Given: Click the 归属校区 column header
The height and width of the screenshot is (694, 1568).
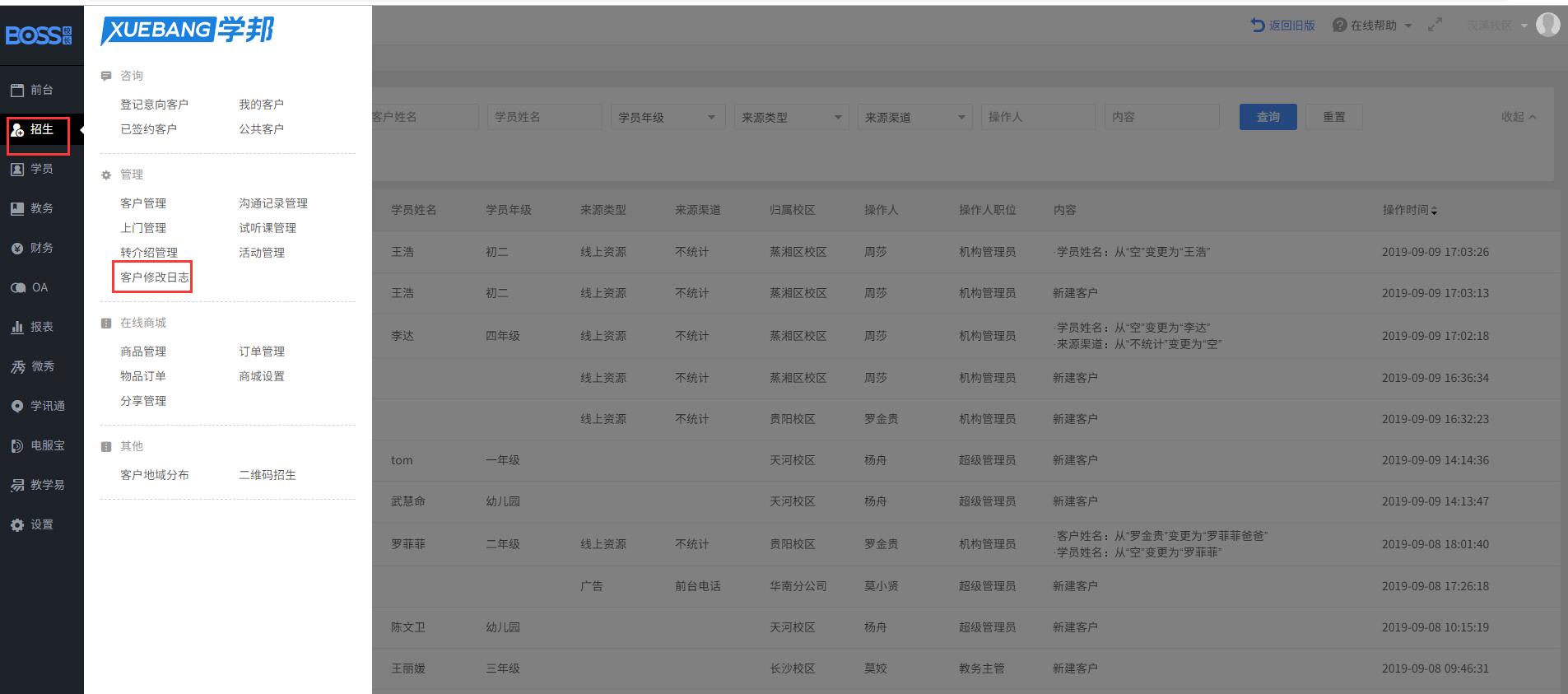Looking at the screenshot, I should coord(793,210).
